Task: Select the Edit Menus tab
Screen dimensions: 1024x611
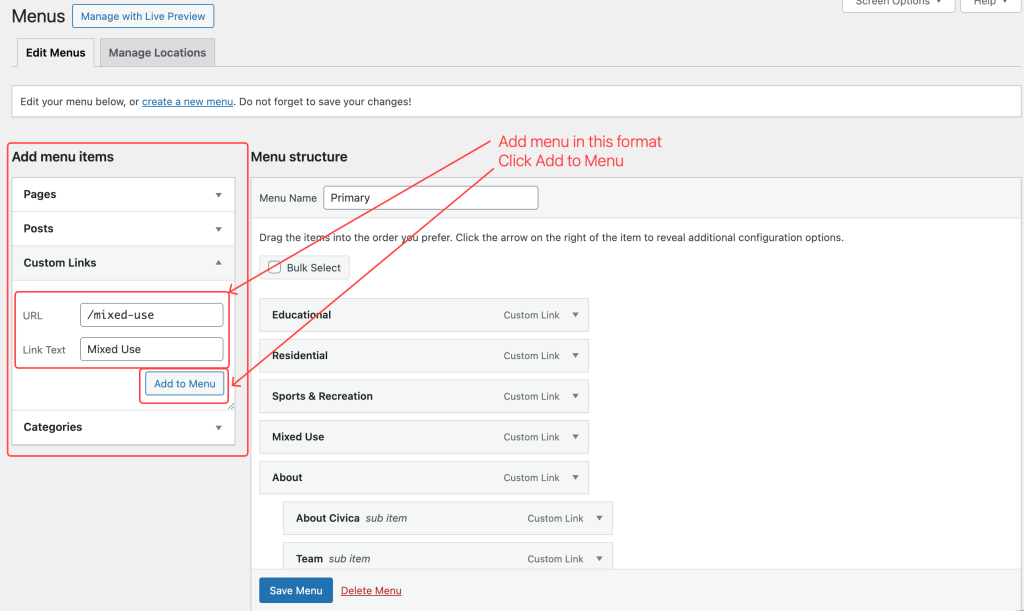Action: pos(56,53)
